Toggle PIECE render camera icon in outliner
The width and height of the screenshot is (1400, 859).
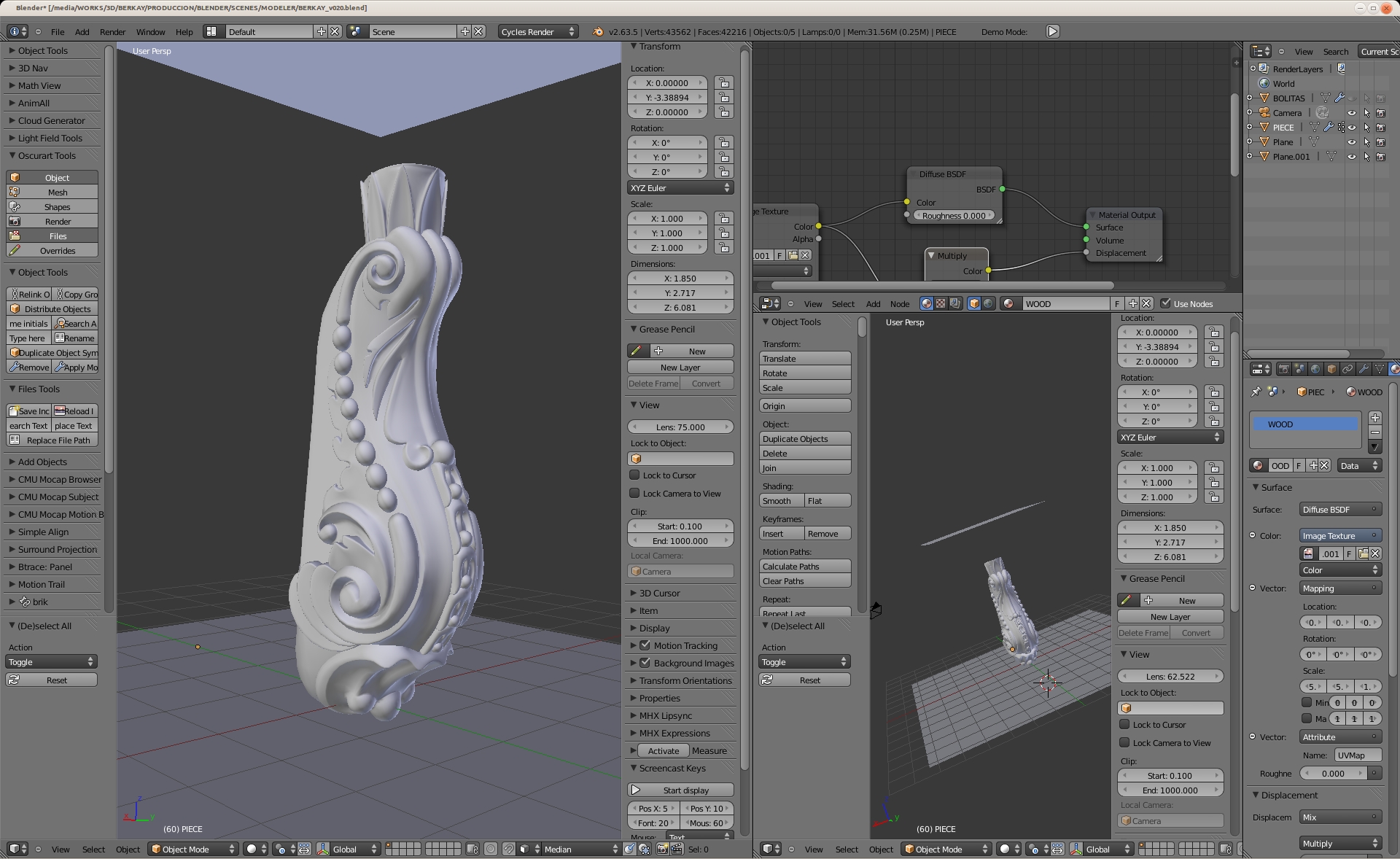tap(1380, 128)
